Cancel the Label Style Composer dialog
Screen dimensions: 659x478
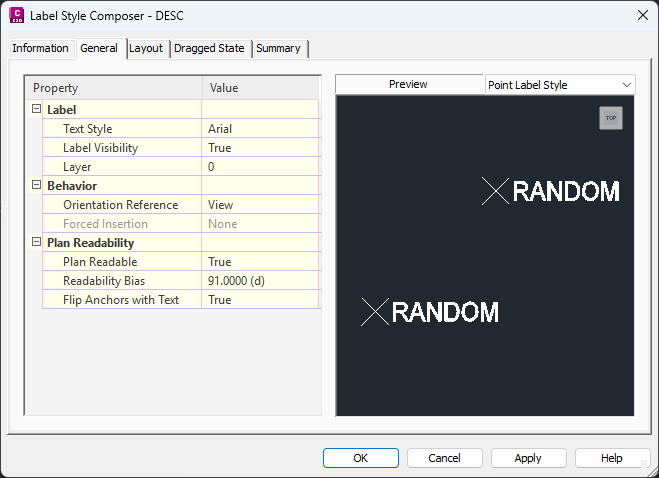point(444,458)
